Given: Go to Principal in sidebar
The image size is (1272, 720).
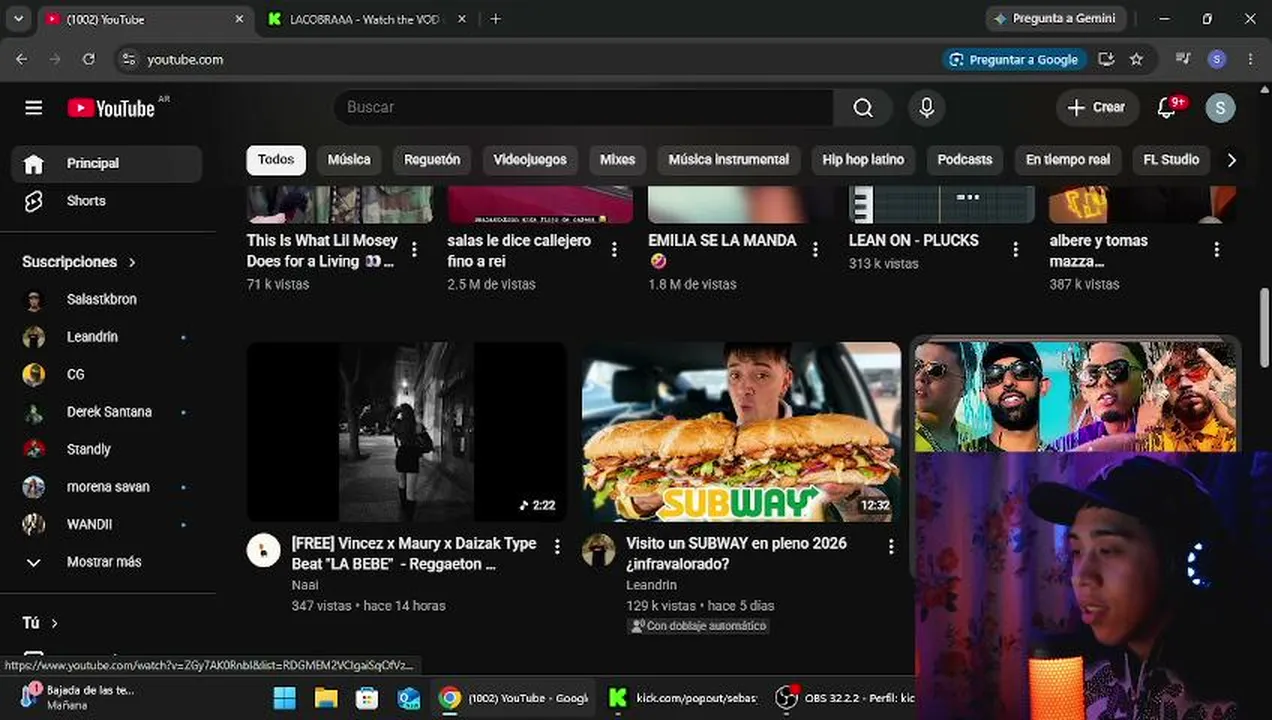Looking at the screenshot, I should point(108,164).
